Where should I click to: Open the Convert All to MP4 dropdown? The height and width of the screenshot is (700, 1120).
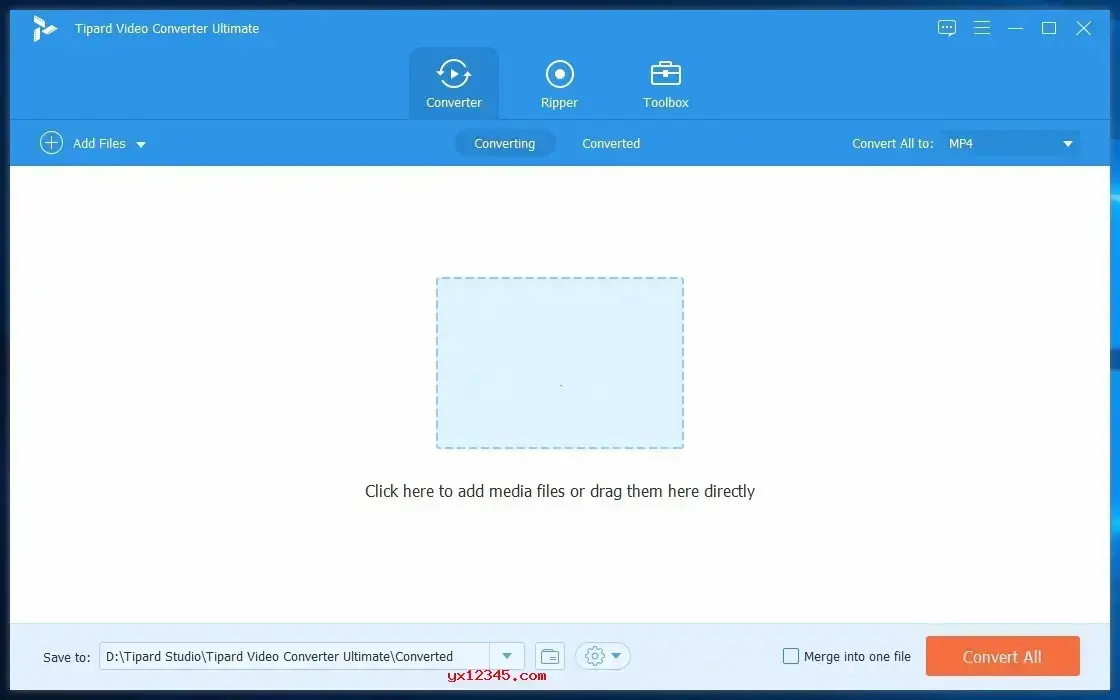1010,144
